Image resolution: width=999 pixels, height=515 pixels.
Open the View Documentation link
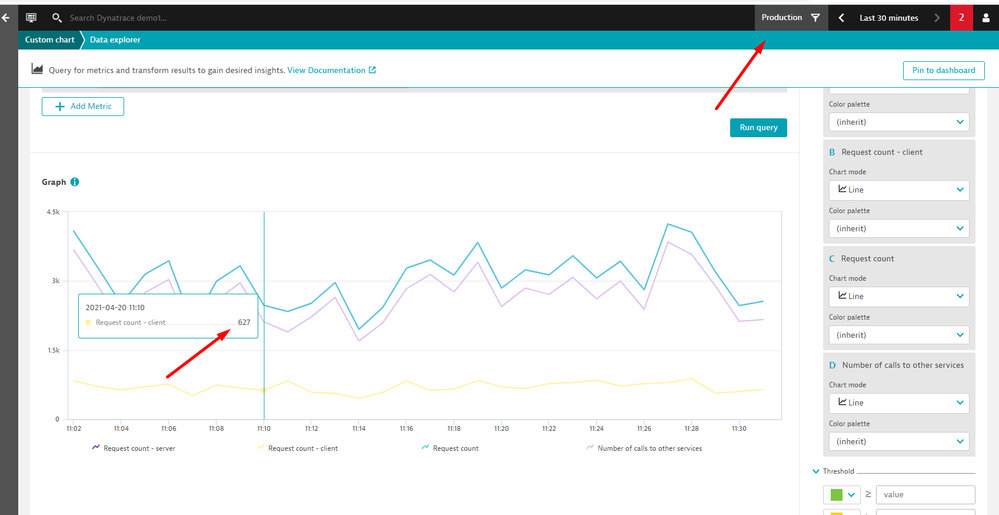331,70
